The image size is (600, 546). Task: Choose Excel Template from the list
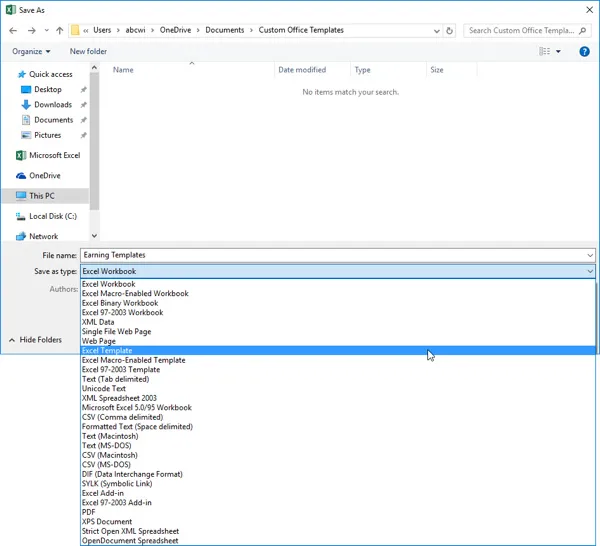pos(107,351)
